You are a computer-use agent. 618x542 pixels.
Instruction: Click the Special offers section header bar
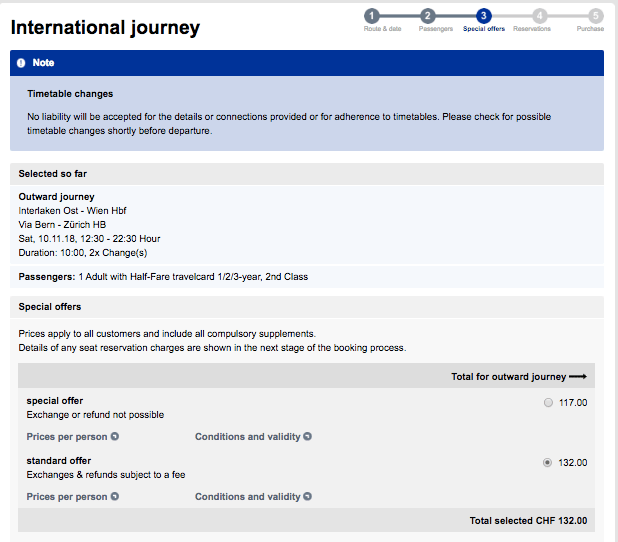tap(50, 307)
